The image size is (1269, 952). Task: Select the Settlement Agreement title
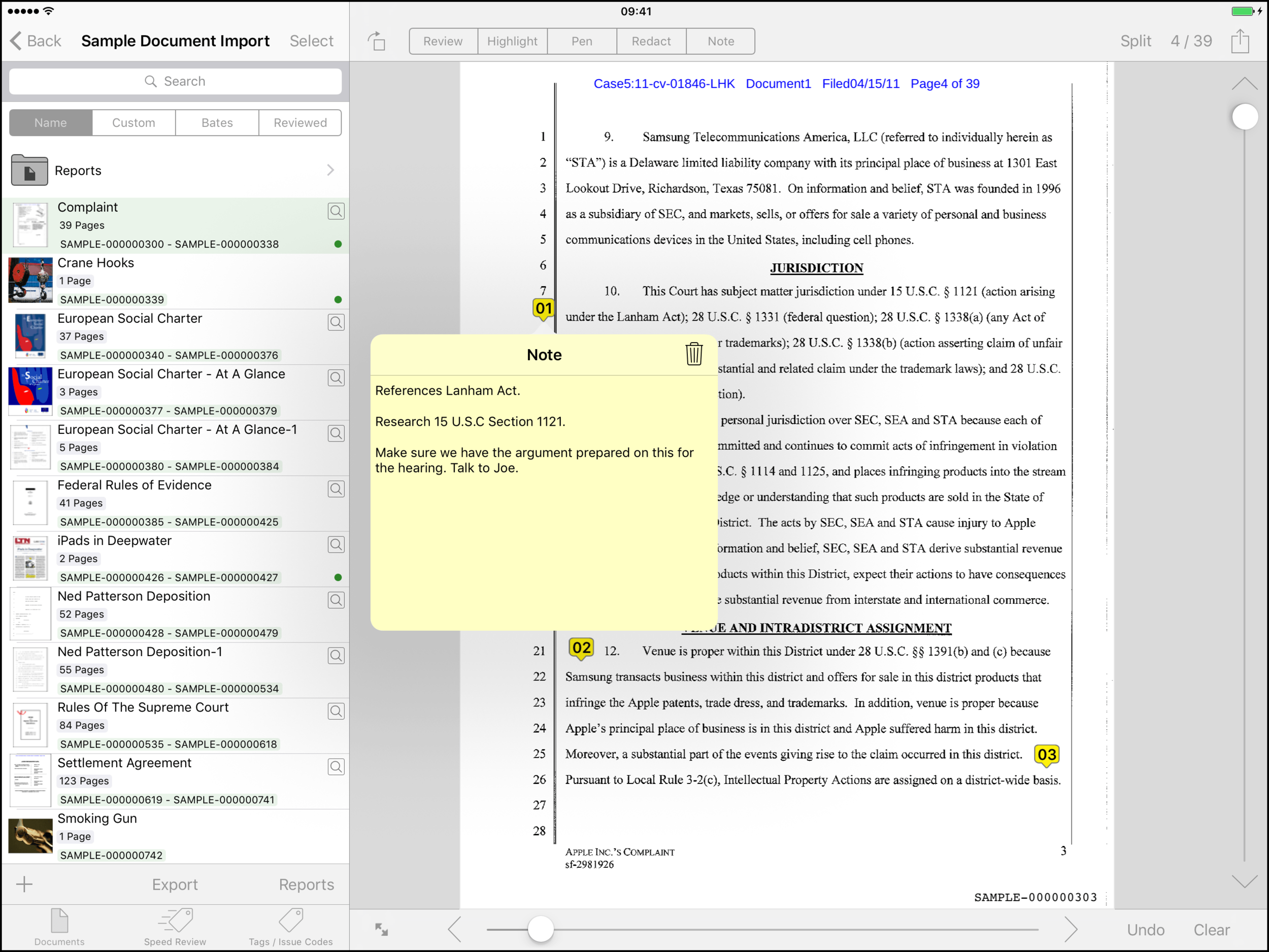124,763
